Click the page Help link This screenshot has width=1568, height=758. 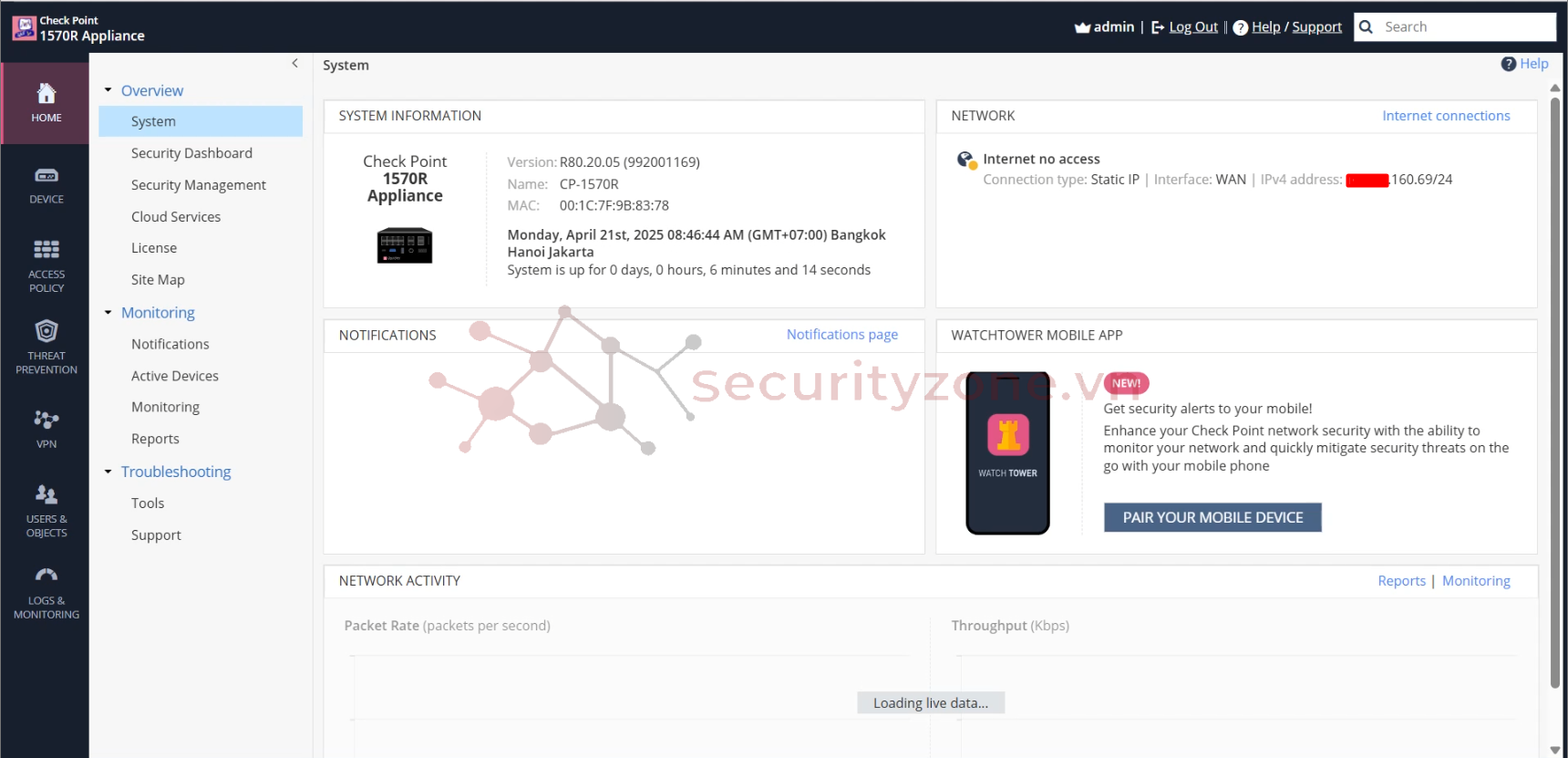[x=1534, y=64]
